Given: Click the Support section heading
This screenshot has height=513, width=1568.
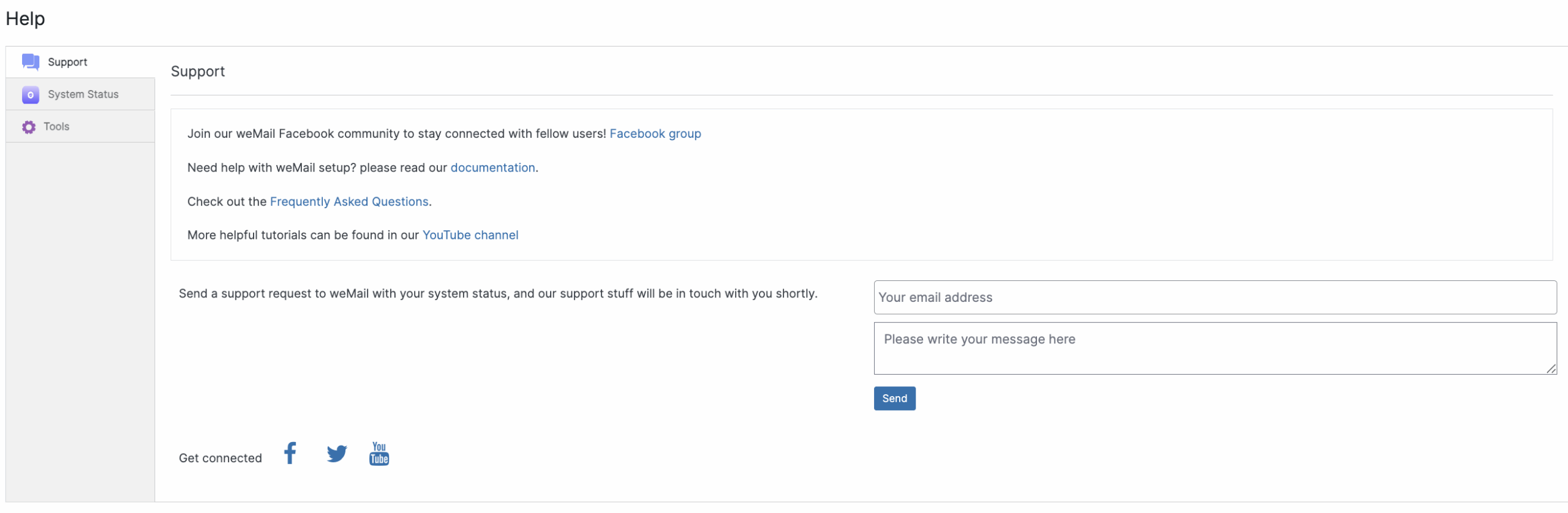Looking at the screenshot, I should tap(198, 72).
